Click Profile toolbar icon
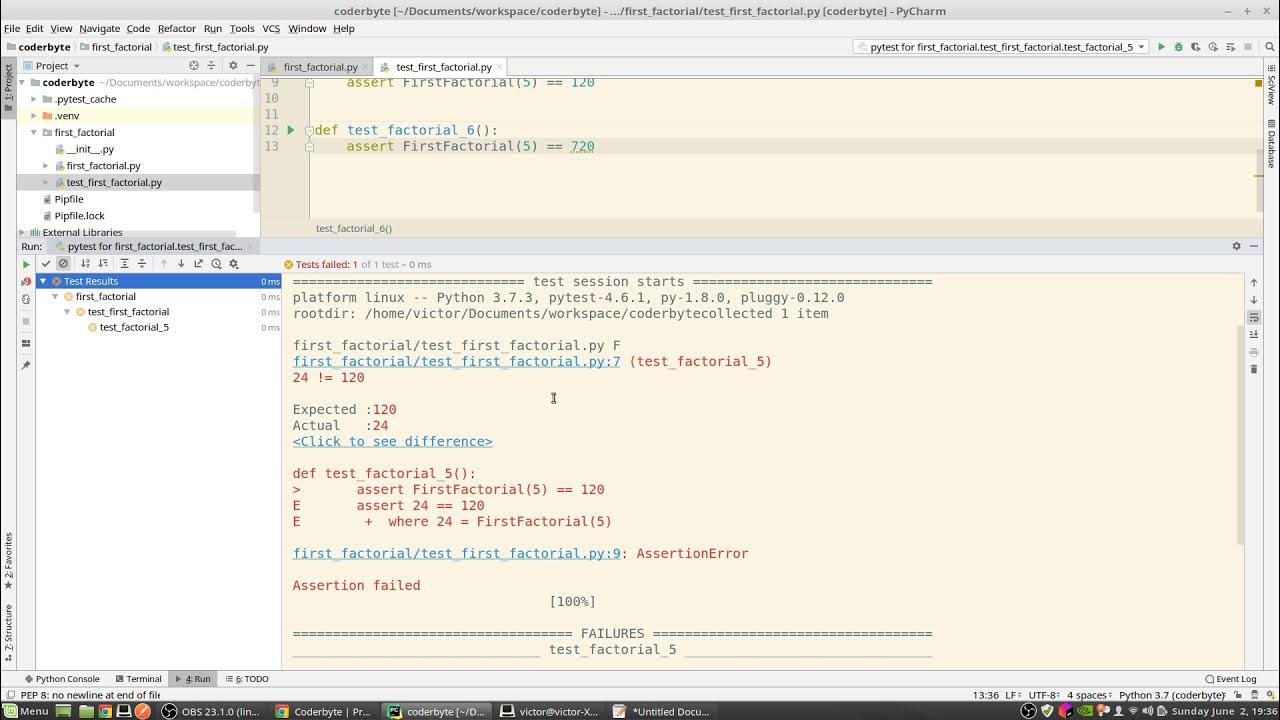The image size is (1280, 720). tap(1213, 47)
